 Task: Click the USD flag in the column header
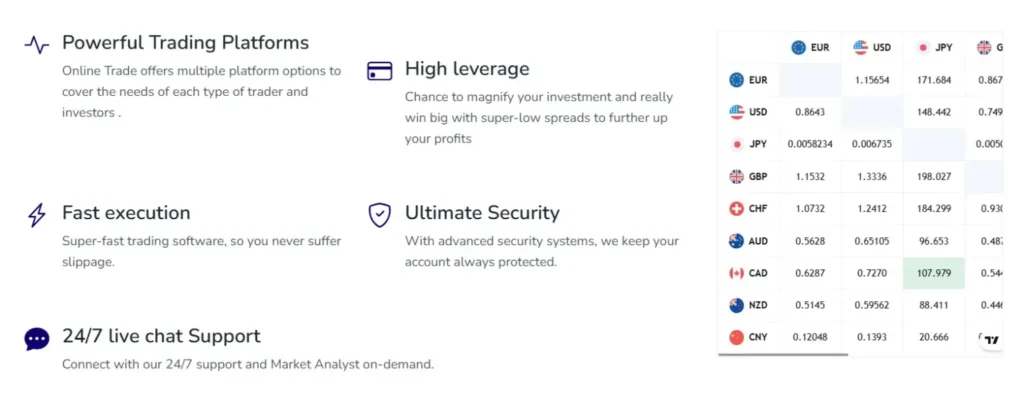pos(860,47)
